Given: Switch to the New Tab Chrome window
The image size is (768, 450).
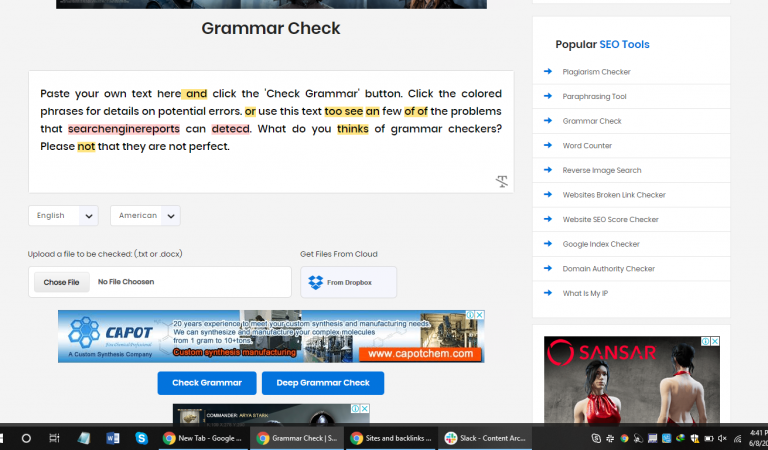Looking at the screenshot, I should (203, 438).
